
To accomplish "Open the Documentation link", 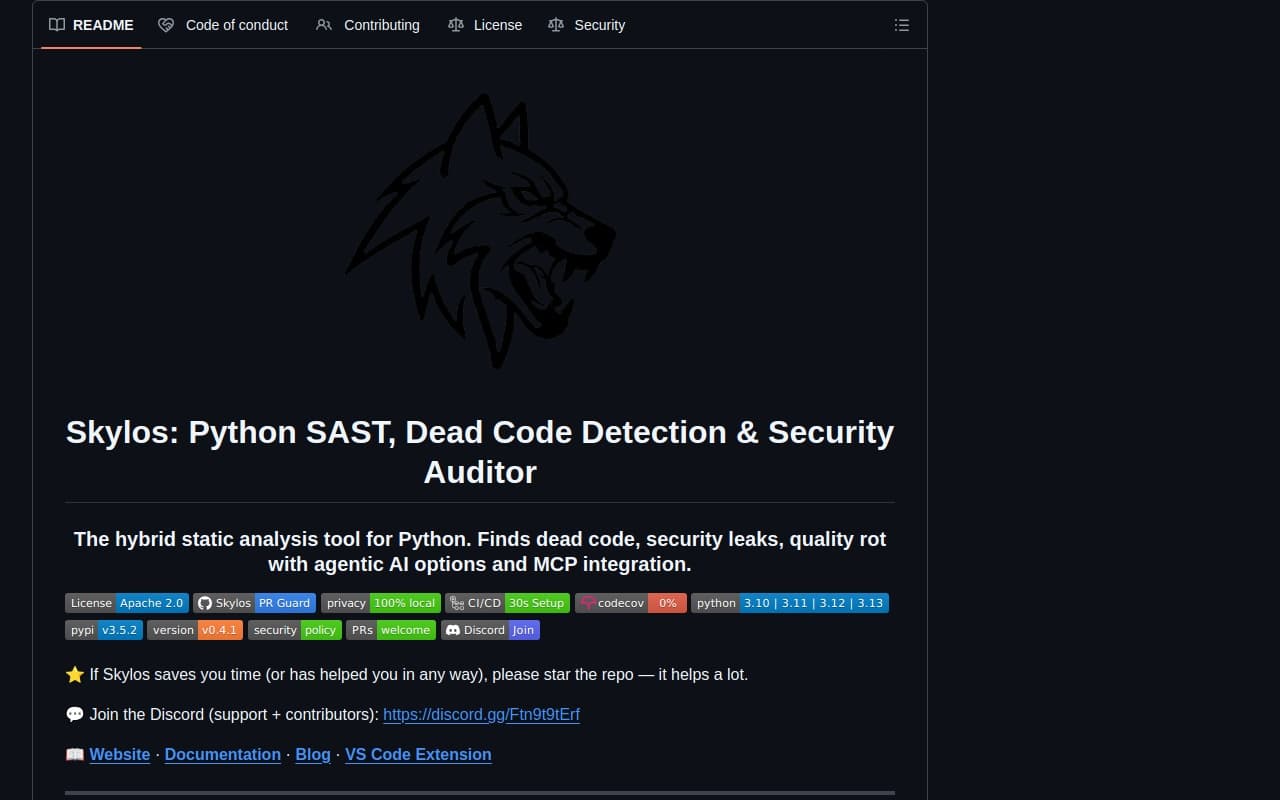I will point(222,755).
